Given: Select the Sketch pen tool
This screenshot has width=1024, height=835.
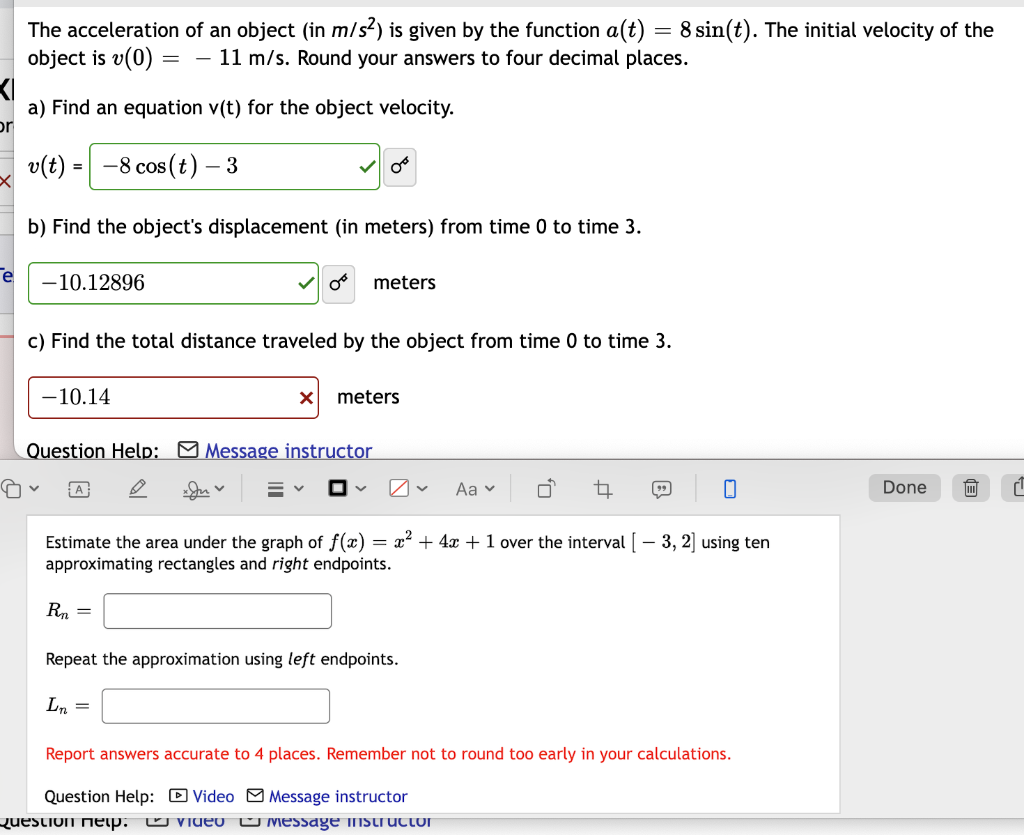Looking at the screenshot, I should (137, 488).
